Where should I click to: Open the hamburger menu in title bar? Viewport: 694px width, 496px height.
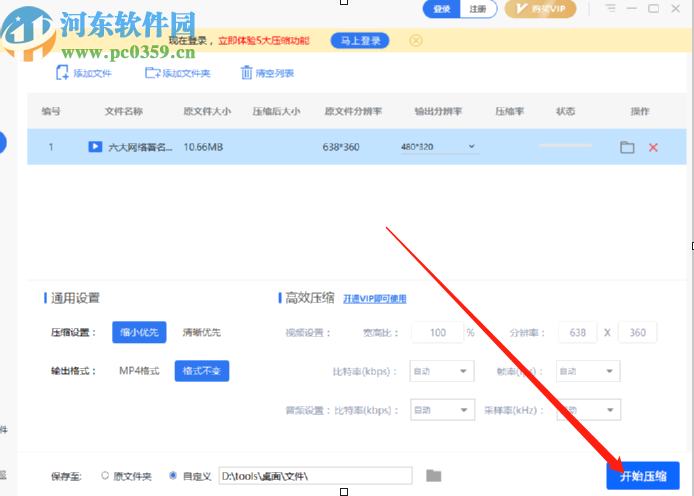click(611, 8)
